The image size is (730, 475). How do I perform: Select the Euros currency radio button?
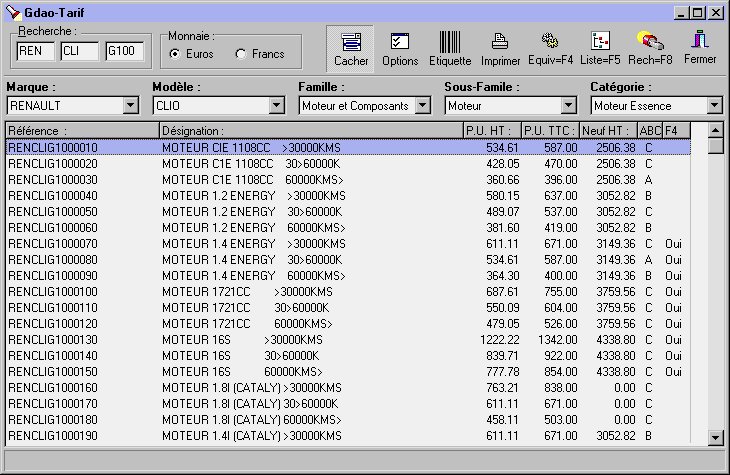175,54
